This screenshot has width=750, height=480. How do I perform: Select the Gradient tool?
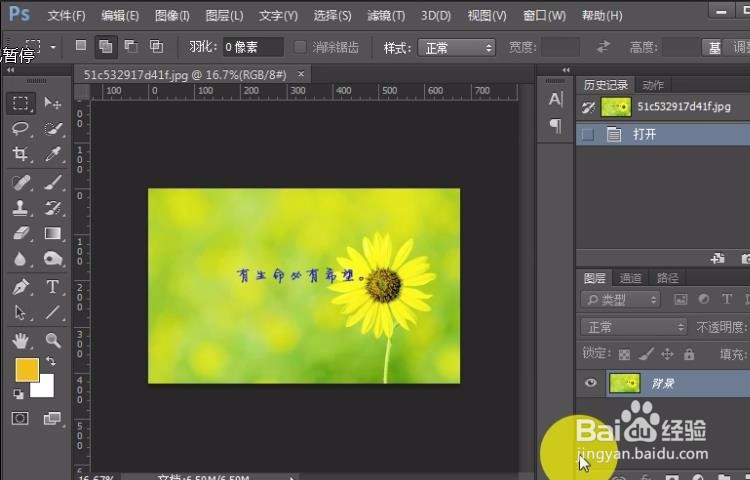coord(53,233)
